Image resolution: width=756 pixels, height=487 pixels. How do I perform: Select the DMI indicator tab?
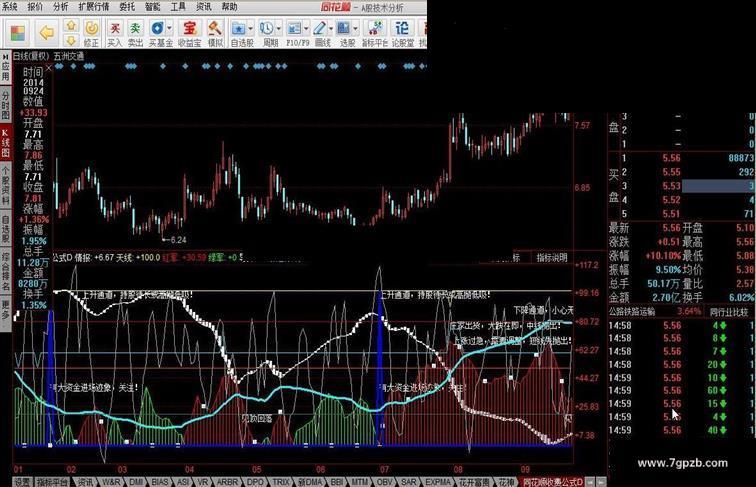[136, 482]
